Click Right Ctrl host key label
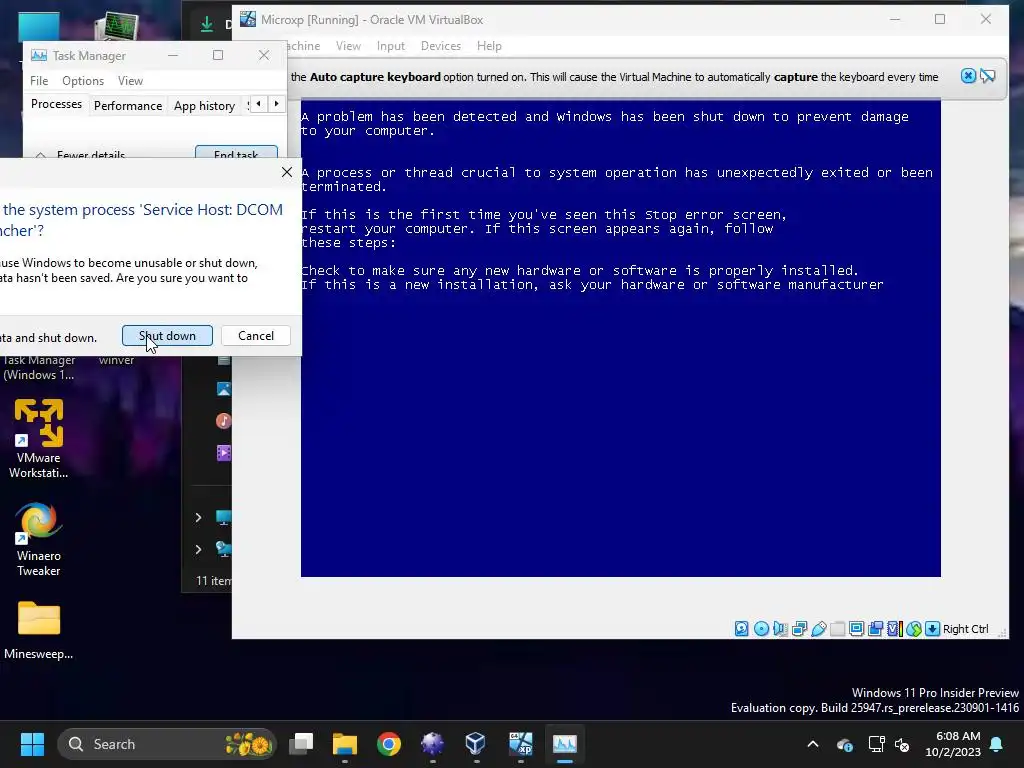Viewport: 1024px width, 768px height. click(x=966, y=629)
